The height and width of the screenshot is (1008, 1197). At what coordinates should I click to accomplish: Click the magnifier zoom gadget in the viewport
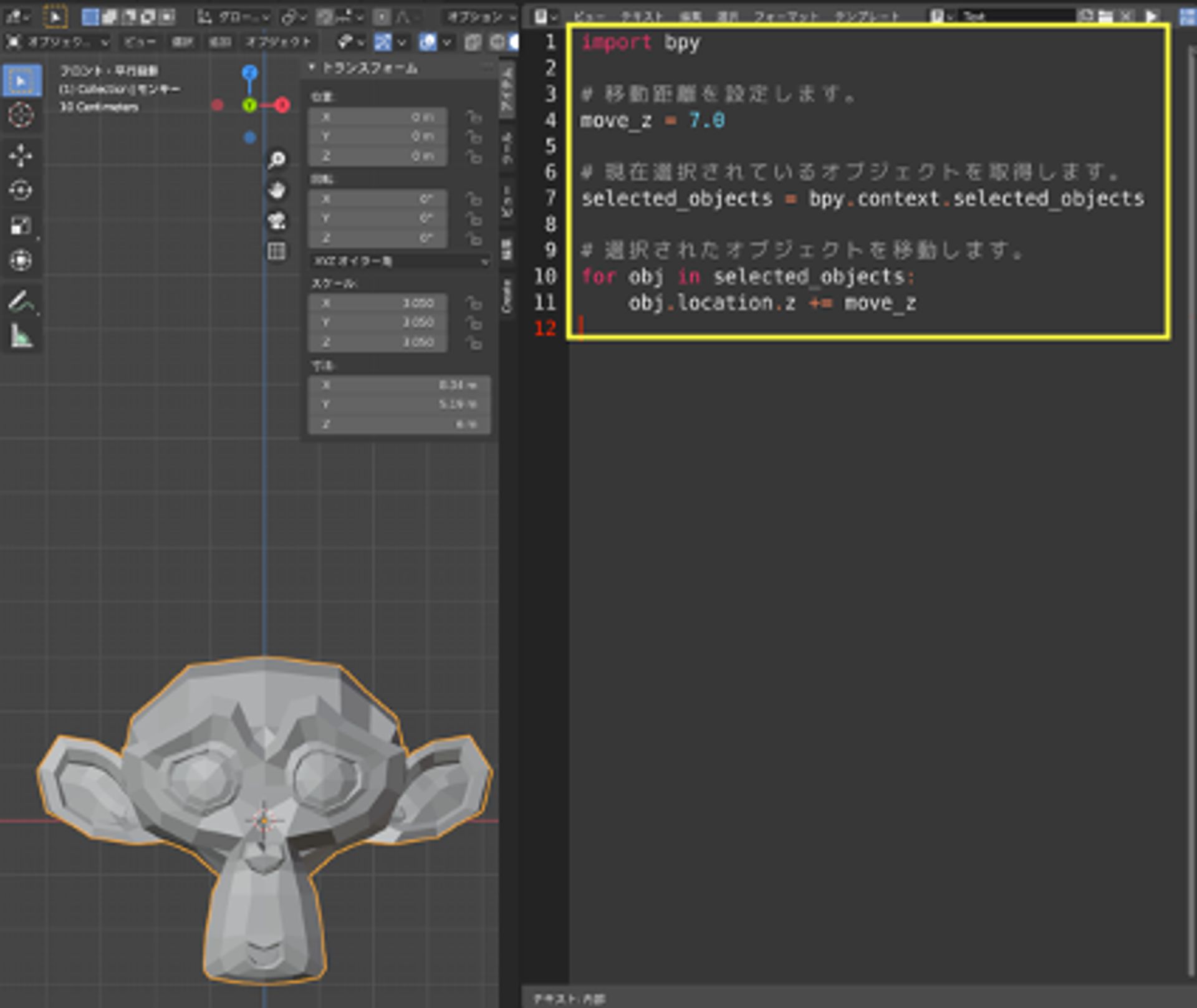[276, 160]
